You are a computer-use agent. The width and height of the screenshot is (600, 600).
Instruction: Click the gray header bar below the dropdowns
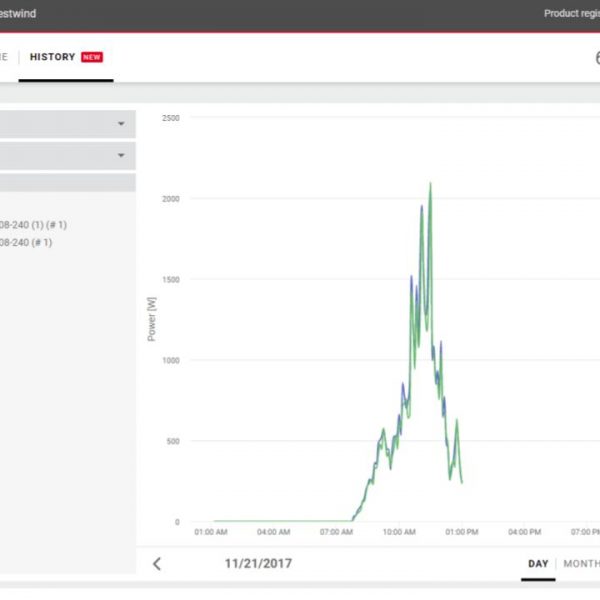(67, 182)
